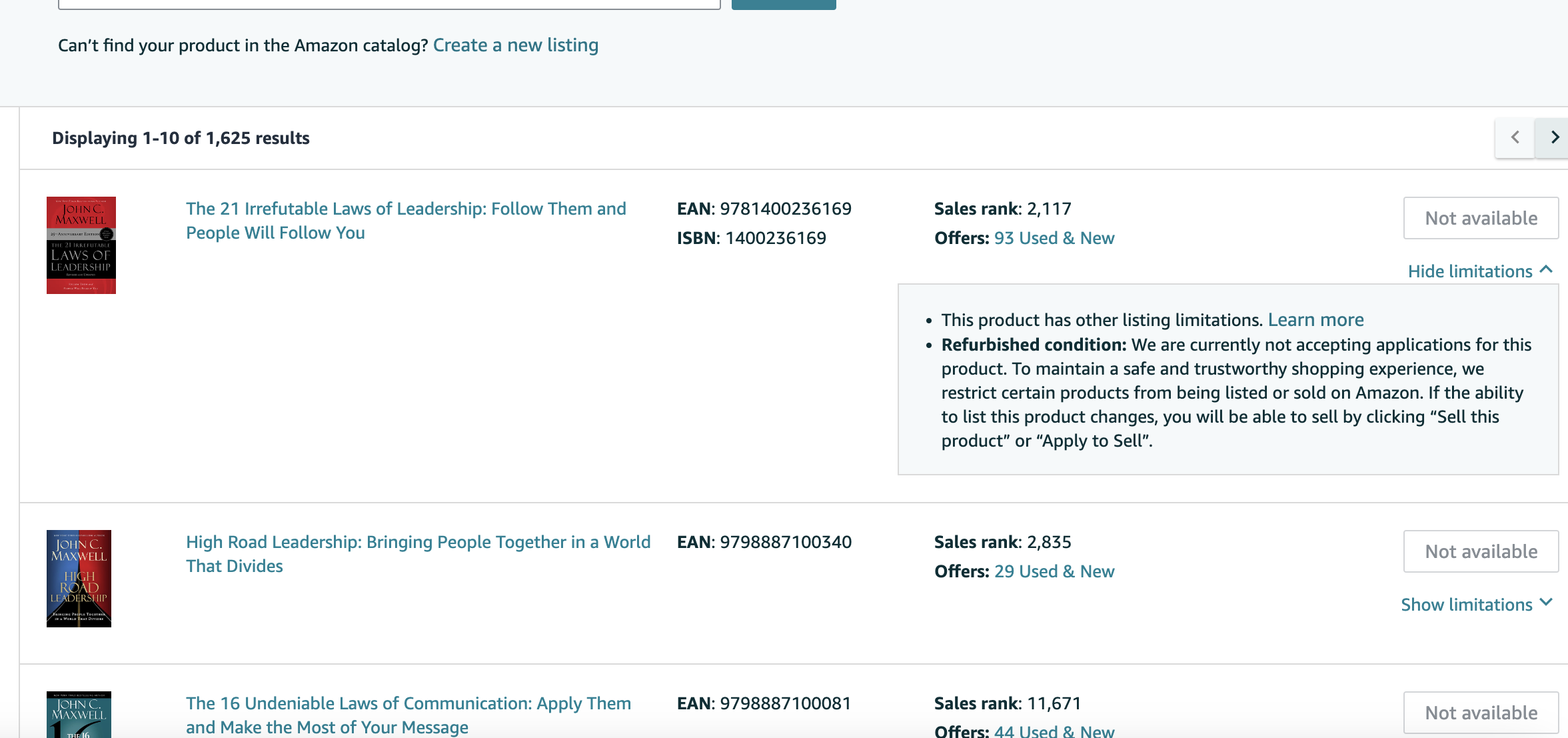The height and width of the screenshot is (738, 1568).
Task: Open High Road Leadership book cover thumbnail
Action: [79, 579]
